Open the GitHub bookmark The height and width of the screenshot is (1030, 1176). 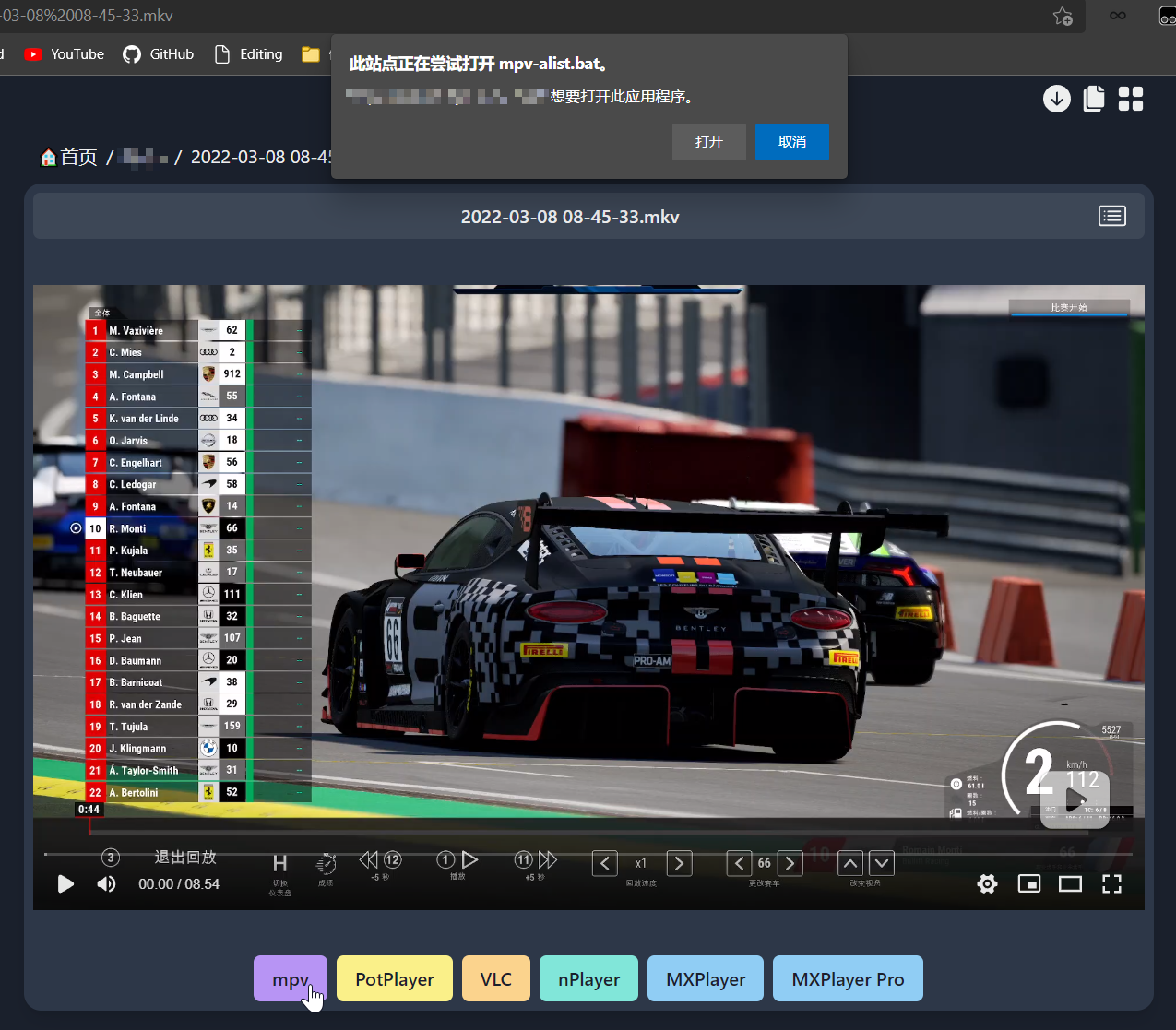pos(159,54)
